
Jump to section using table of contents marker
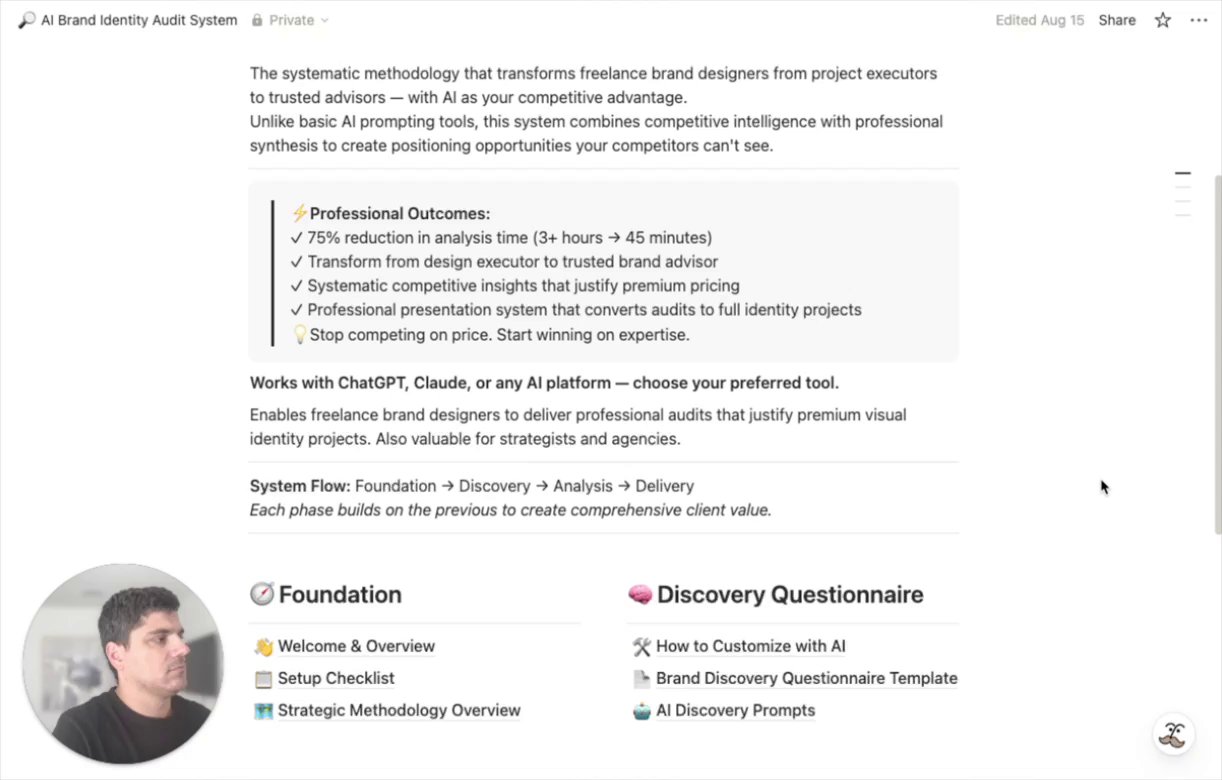click(x=1183, y=174)
